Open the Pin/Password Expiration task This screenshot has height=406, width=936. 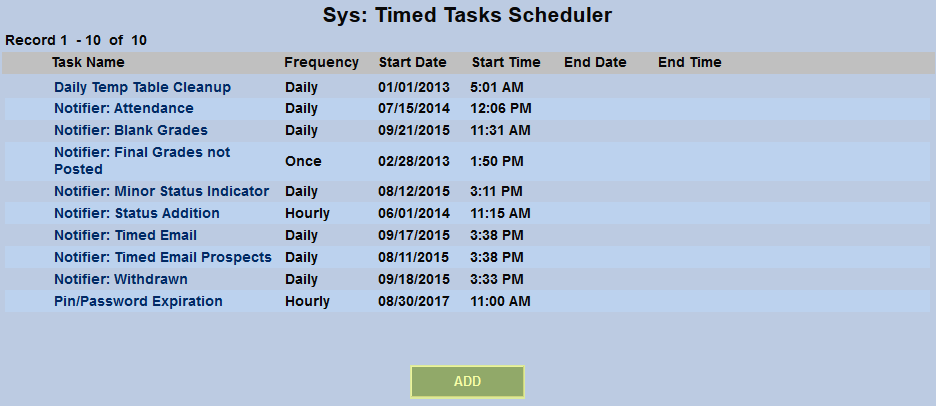tap(138, 301)
